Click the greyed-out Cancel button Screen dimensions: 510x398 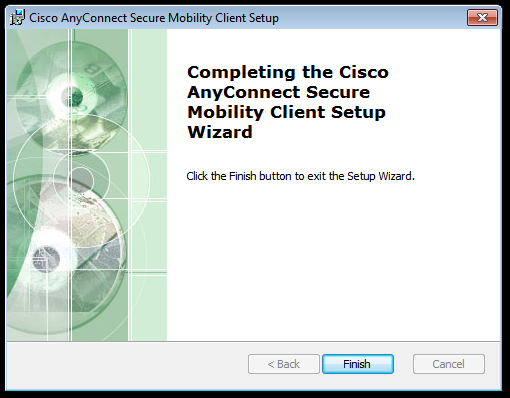click(x=449, y=364)
